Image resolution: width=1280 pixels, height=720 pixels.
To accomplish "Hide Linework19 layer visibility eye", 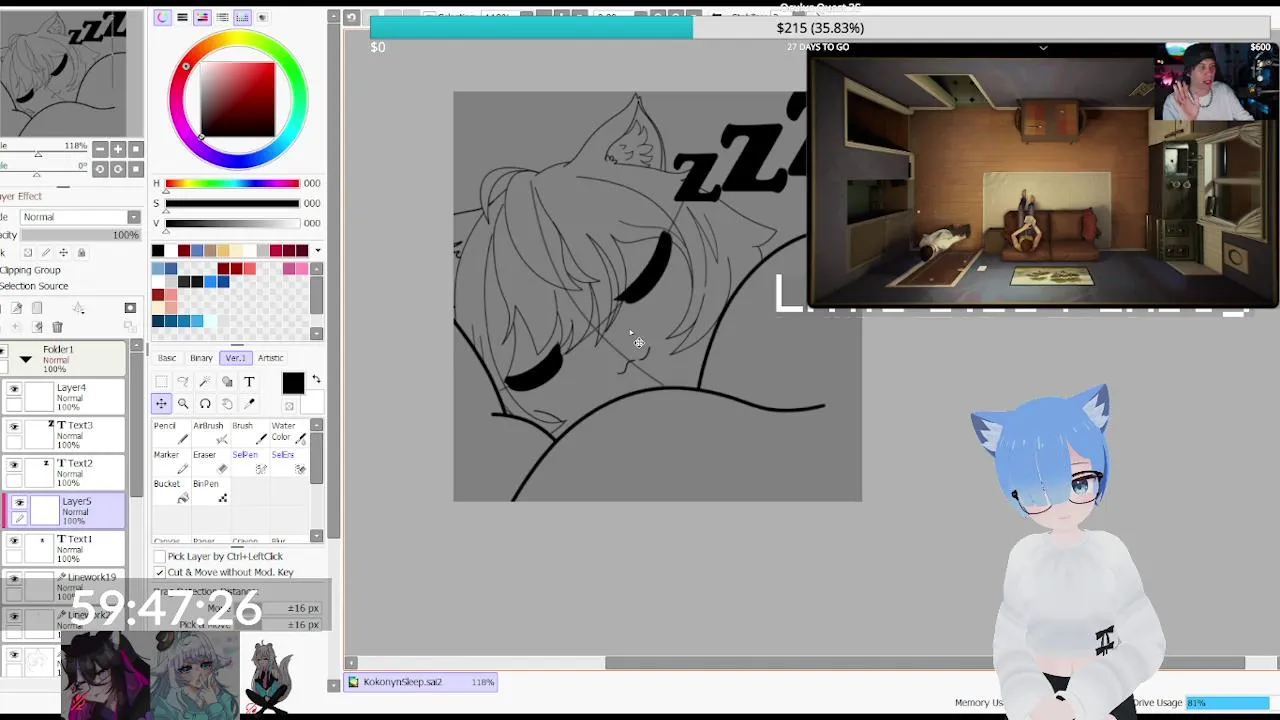I will pyautogui.click(x=14, y=579).
